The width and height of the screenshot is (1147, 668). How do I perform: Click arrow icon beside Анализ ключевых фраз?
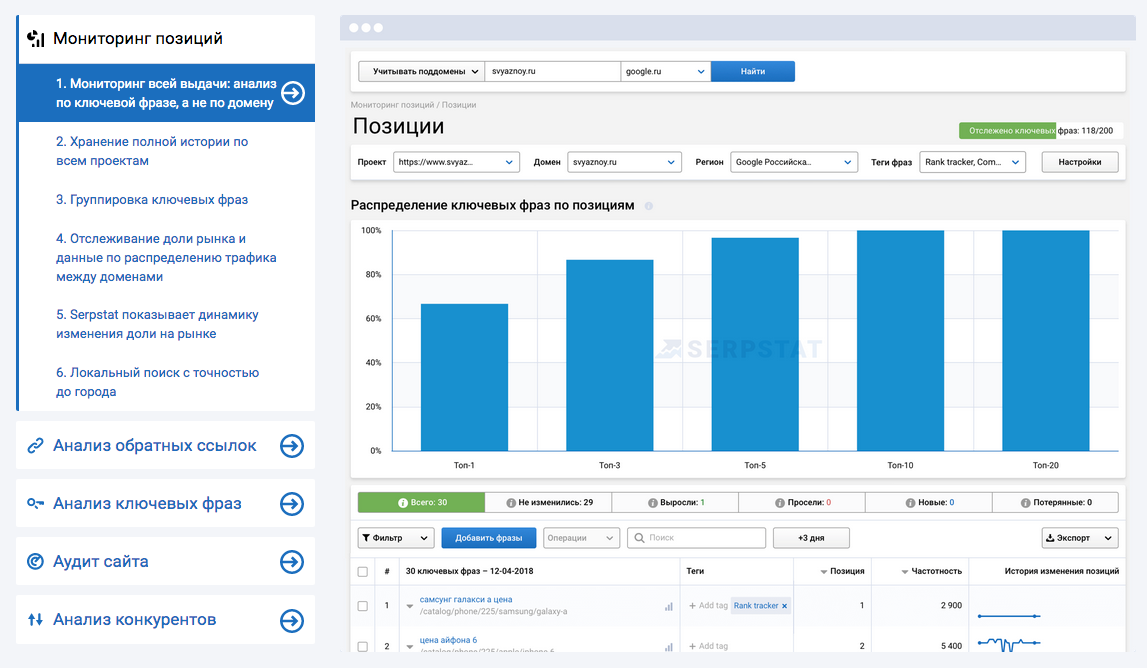point(291,504)
